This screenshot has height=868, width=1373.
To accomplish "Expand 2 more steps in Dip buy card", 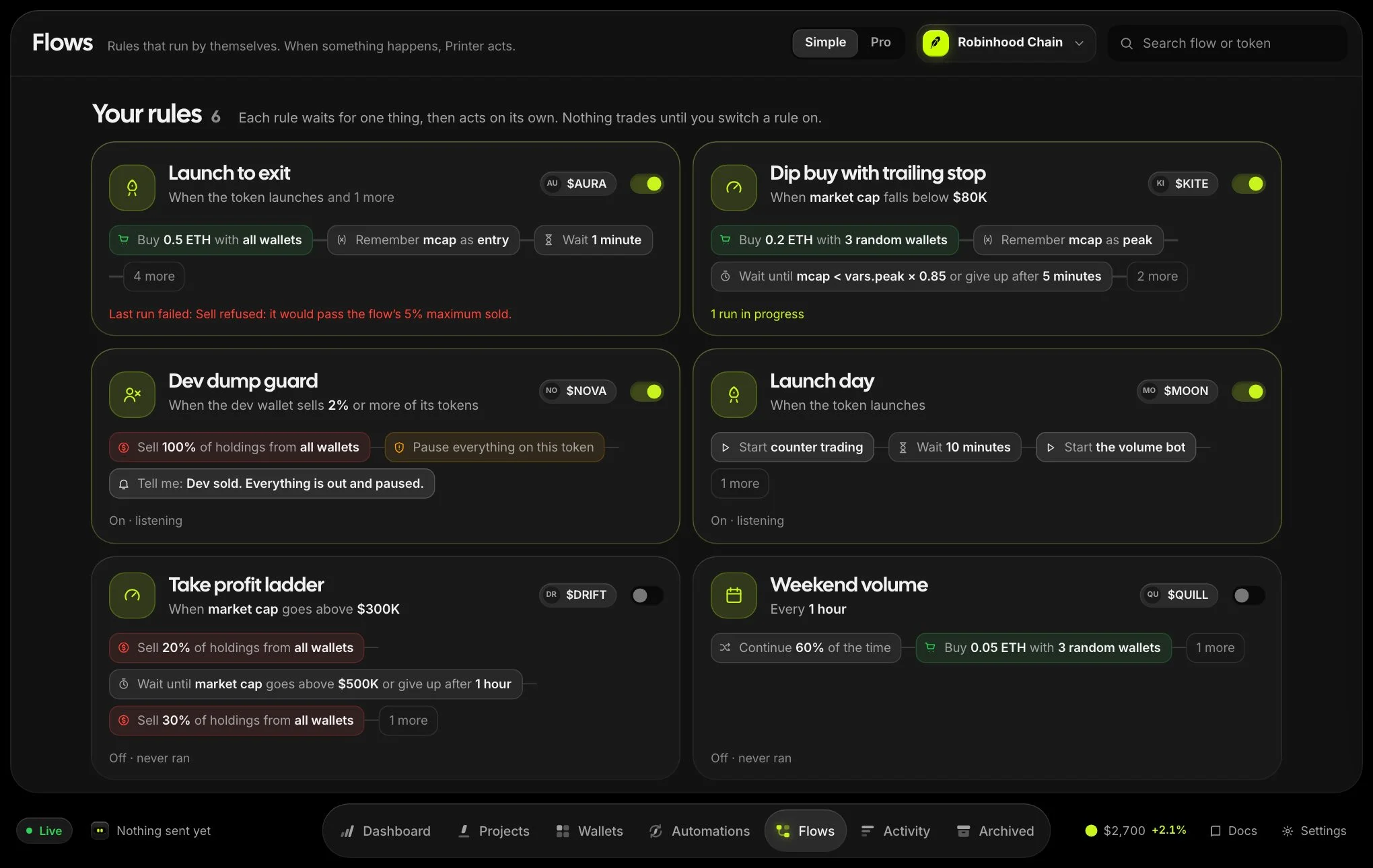I will tap(1157, 277).
